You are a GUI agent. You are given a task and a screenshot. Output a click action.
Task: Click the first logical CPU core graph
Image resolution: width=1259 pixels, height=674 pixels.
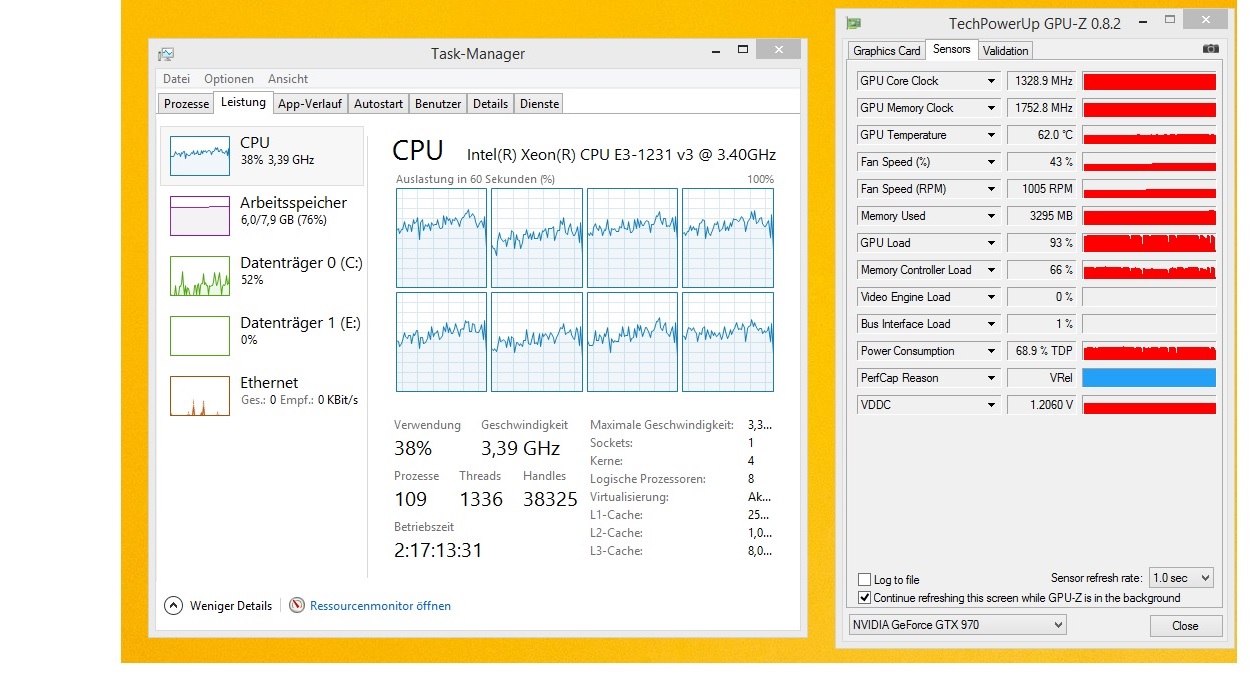[441, 238]
